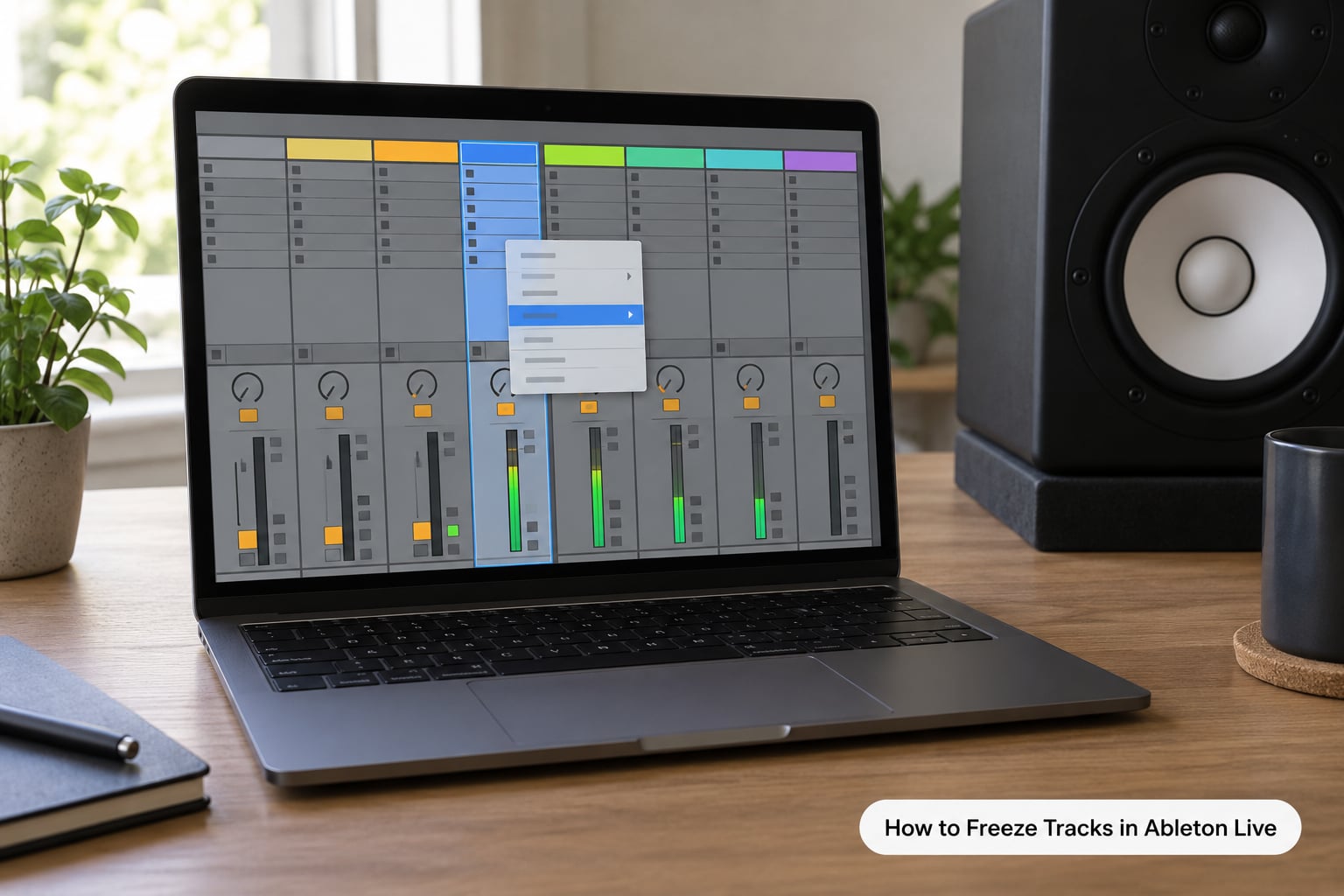Click the top clip slot square in the yellow track
This screenshot has width=1344, height=896.
pyautogui.click(x=297, y=170)
